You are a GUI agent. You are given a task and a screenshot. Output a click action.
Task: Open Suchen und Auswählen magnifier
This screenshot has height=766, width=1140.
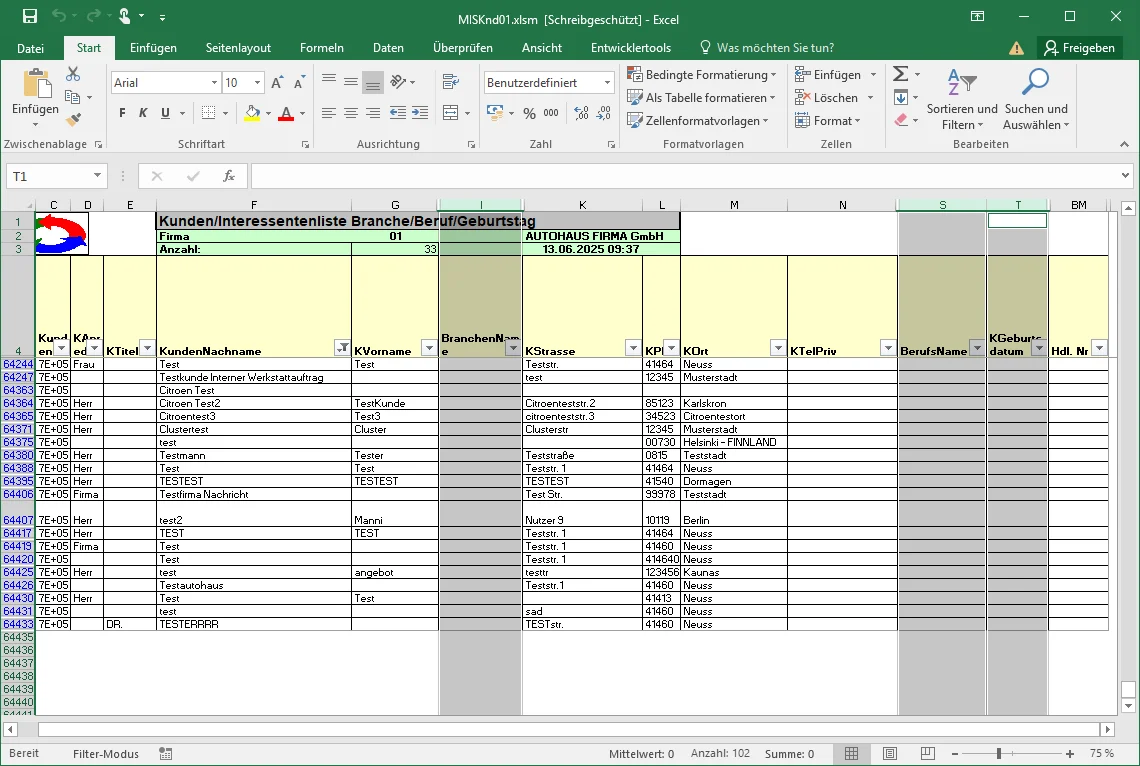point(1035,100)
